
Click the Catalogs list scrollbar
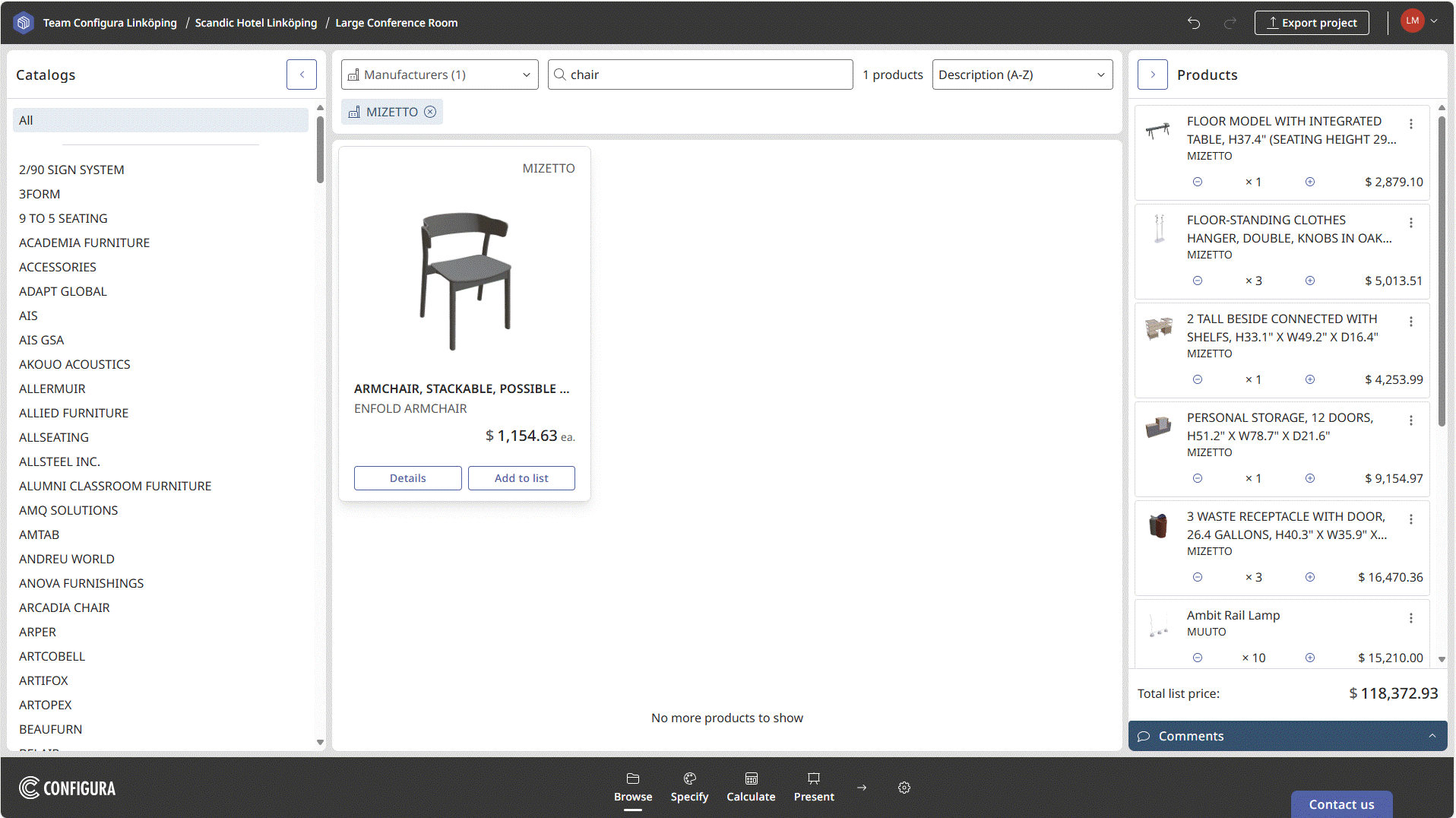(320, 150)
